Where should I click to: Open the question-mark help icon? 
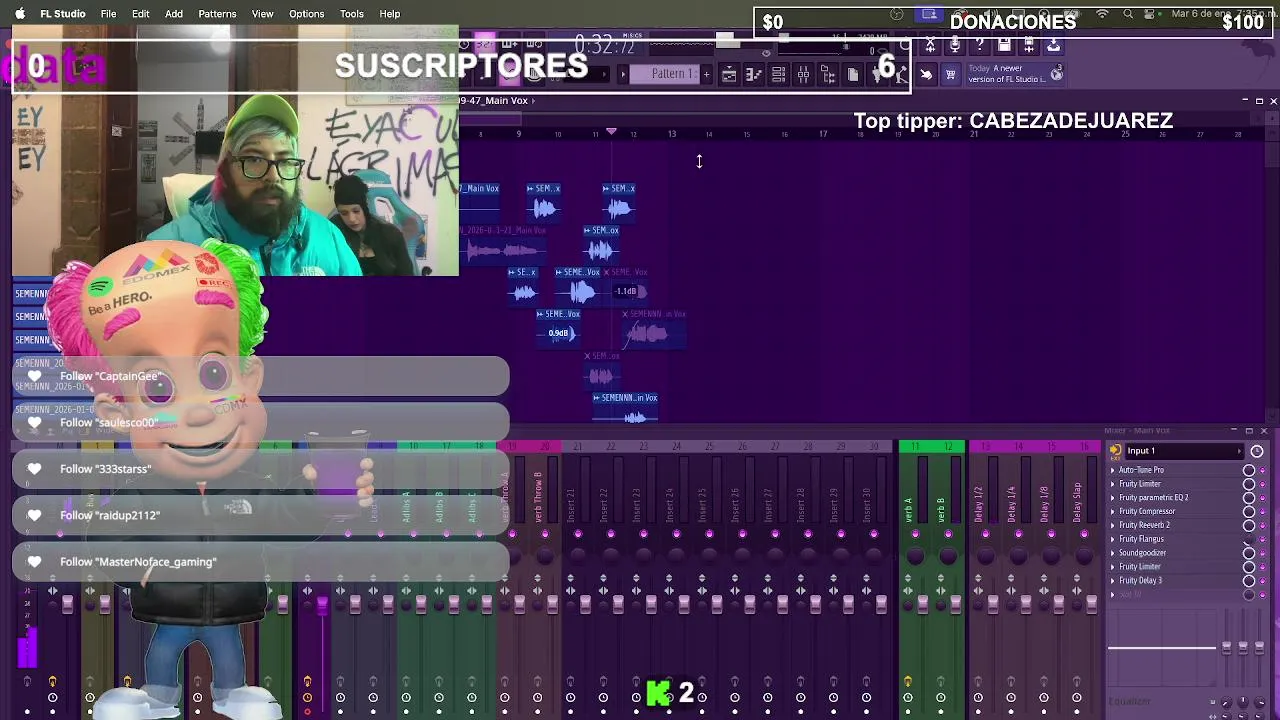(x=979, y=45)
